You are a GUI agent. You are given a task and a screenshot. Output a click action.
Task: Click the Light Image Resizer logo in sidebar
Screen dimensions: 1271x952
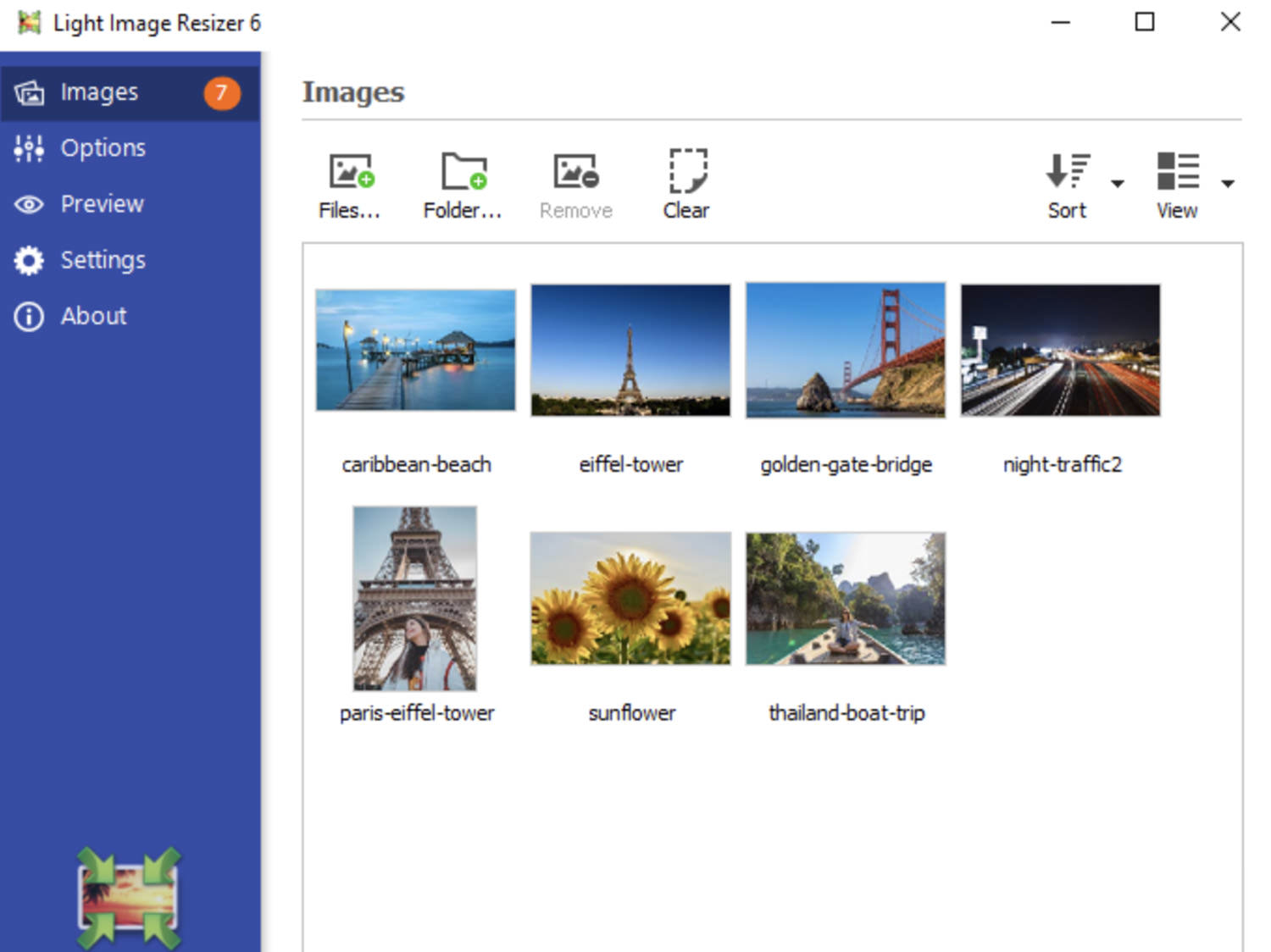129,898
